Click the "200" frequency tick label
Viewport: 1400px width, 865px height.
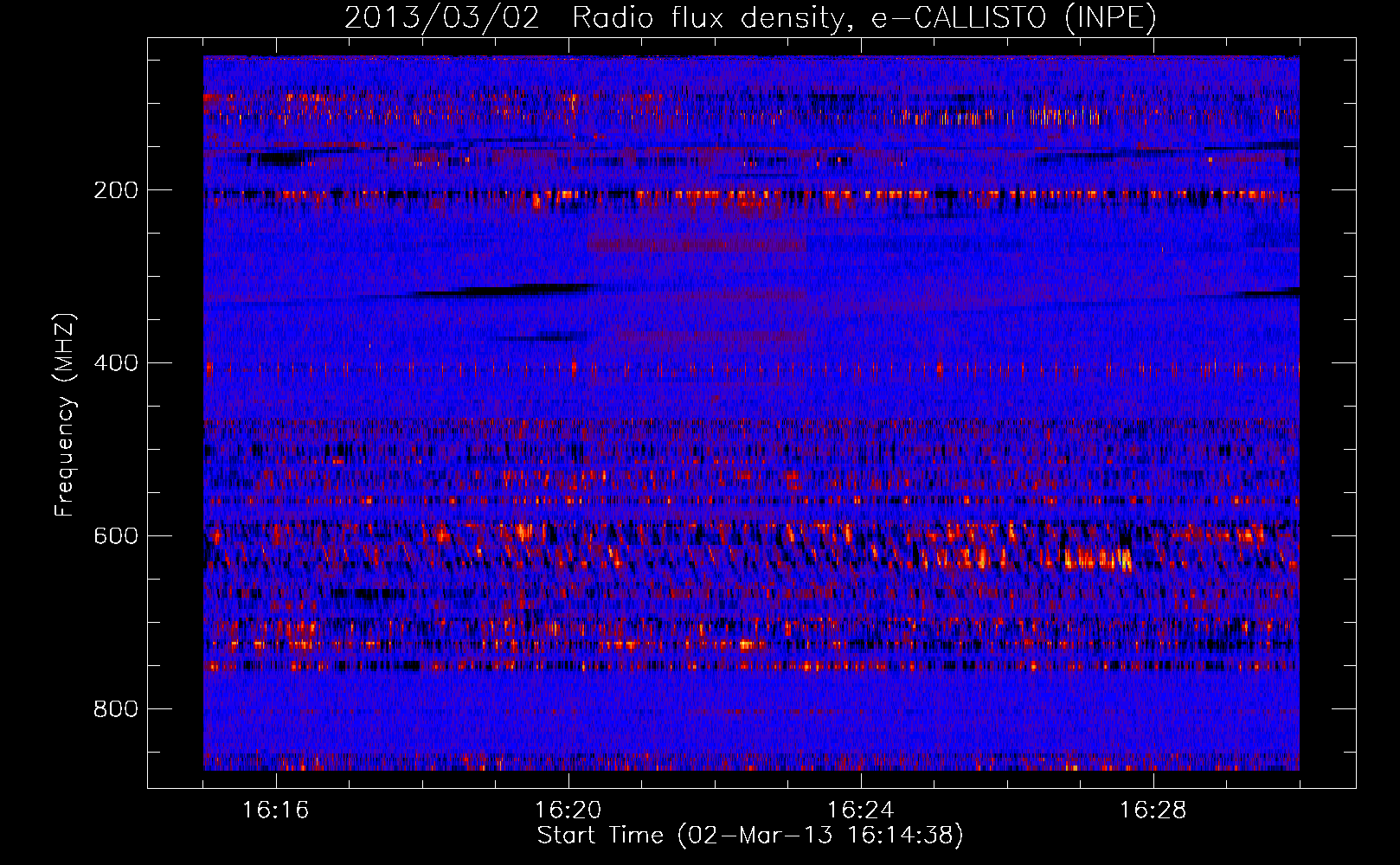(116, 190)
